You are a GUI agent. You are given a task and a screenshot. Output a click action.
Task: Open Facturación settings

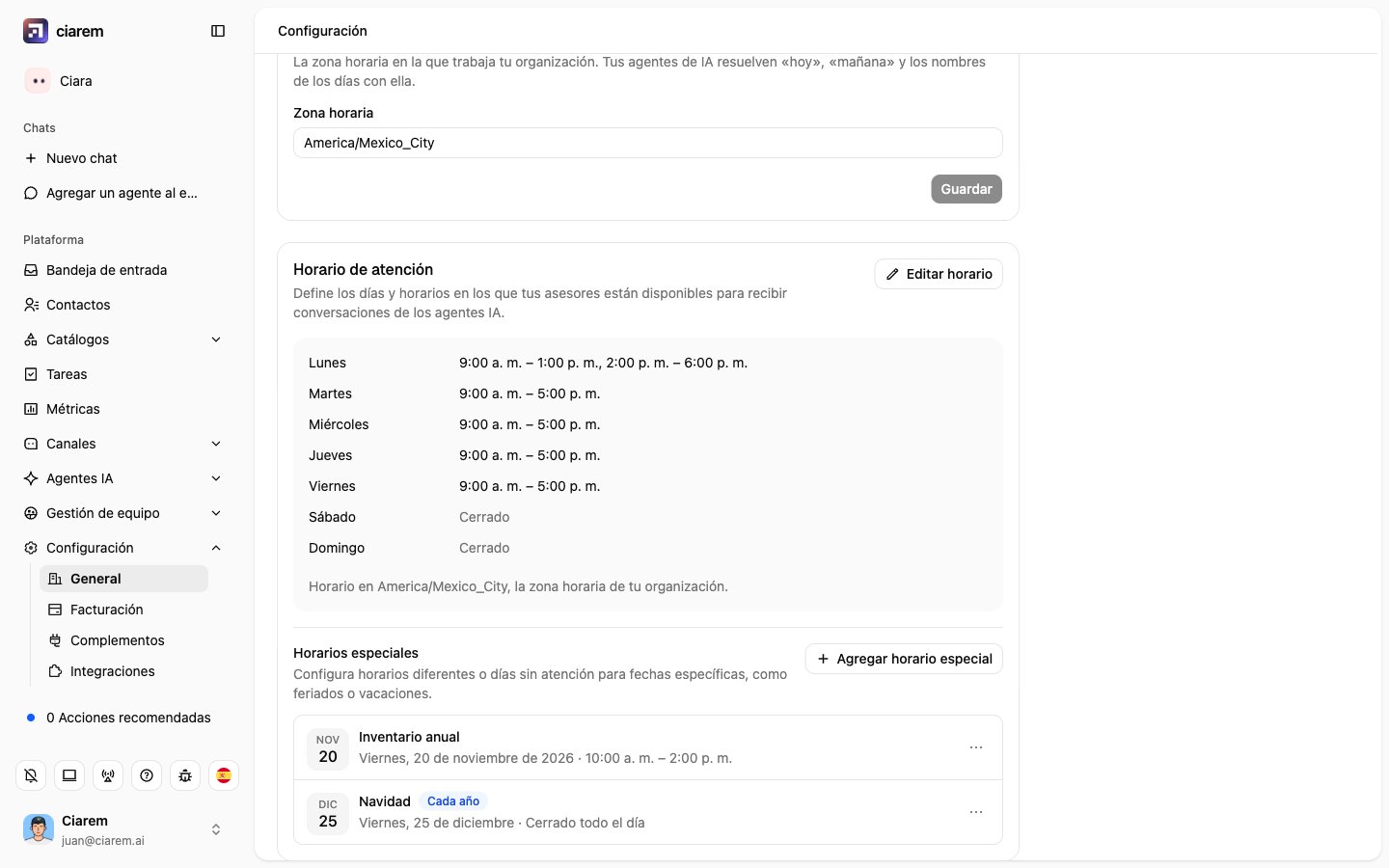123,610
